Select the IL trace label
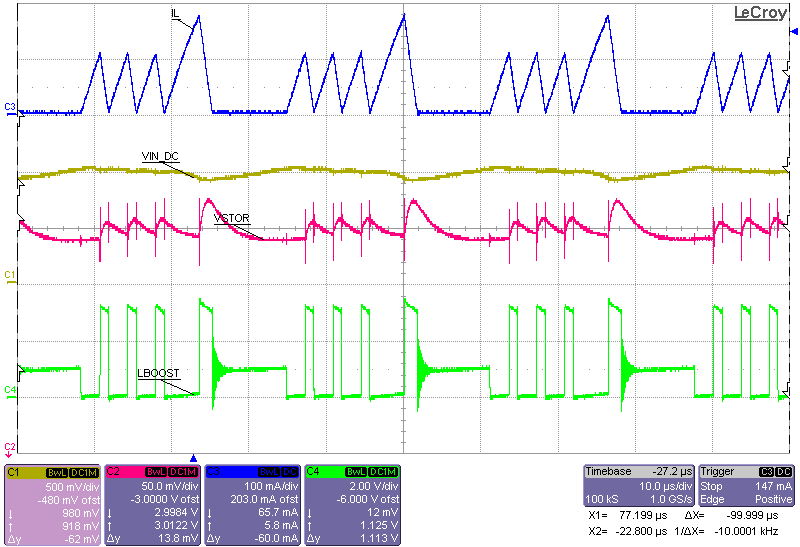The height and width of the screenshot is (547, 800). point(176,14)
